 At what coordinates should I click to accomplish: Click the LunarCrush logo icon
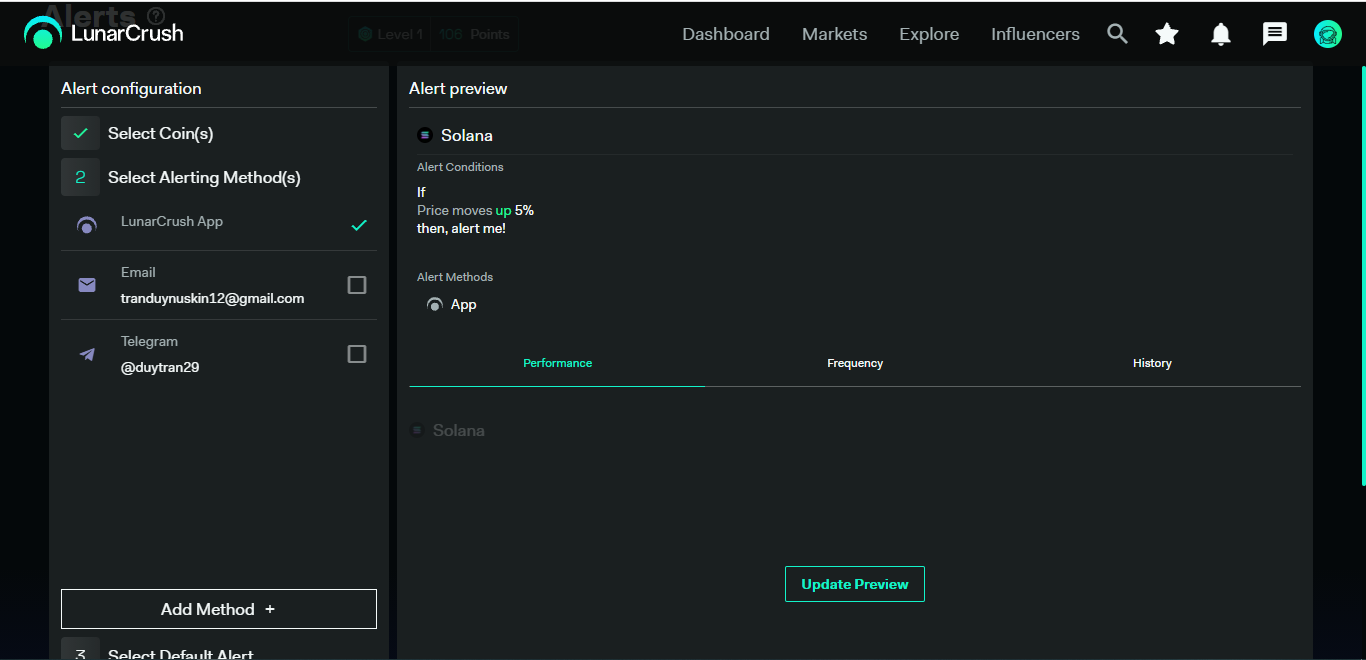[43, 33]
